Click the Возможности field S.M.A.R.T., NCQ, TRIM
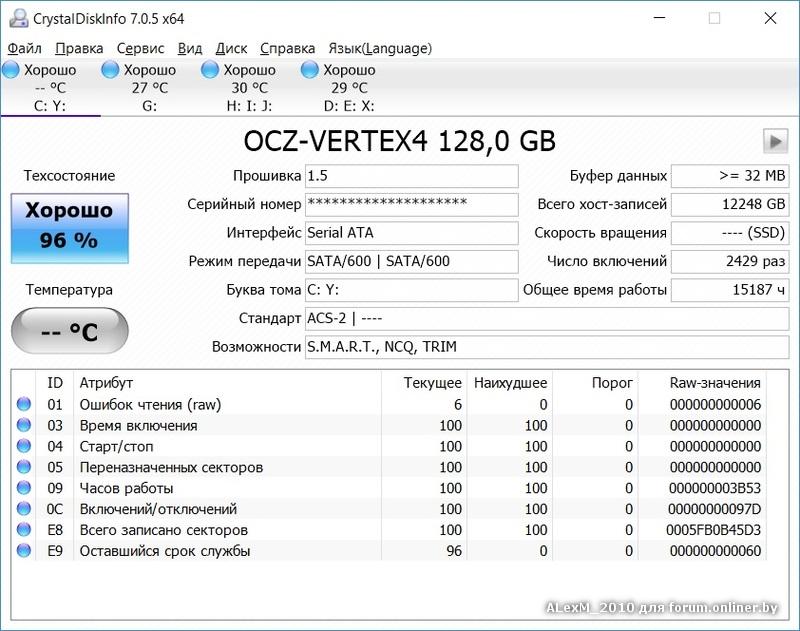The width and height of the screenshot is (800, 631). click(547, 347)
